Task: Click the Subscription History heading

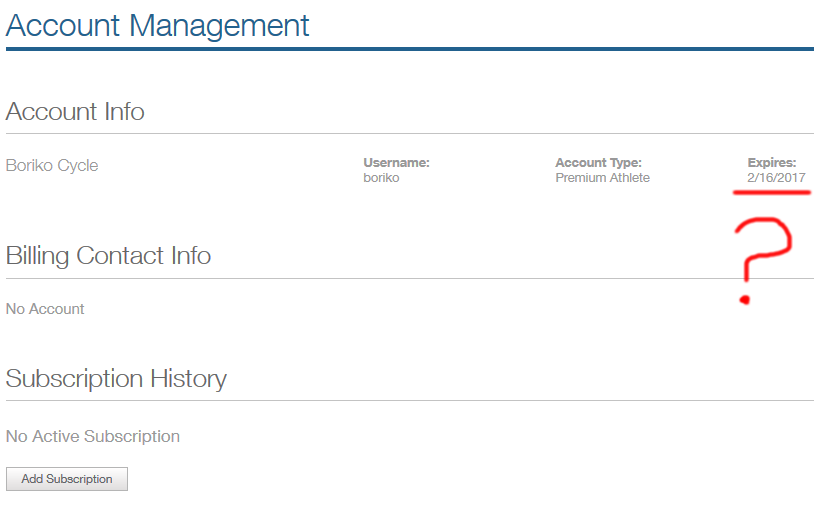Action: pyautogui.click(x=116, y=378)
